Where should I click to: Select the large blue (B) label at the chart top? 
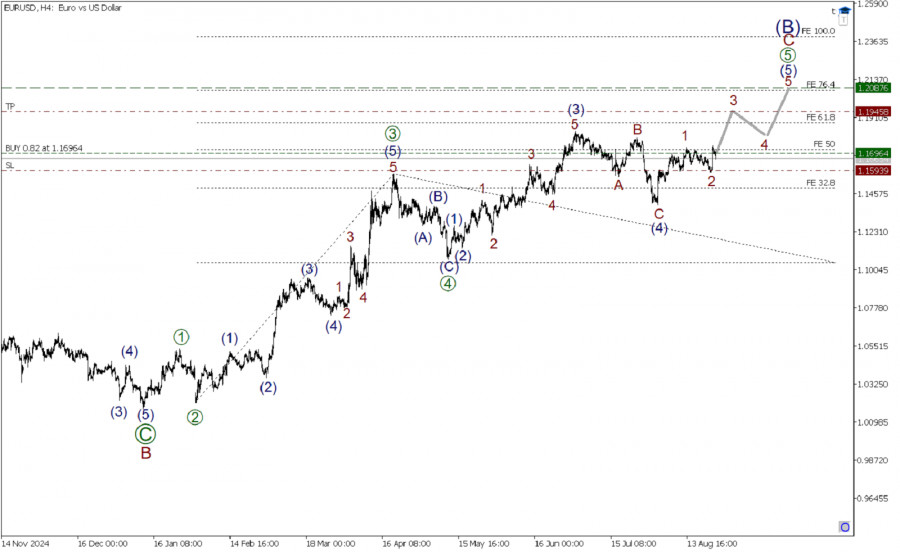point(788,26)
